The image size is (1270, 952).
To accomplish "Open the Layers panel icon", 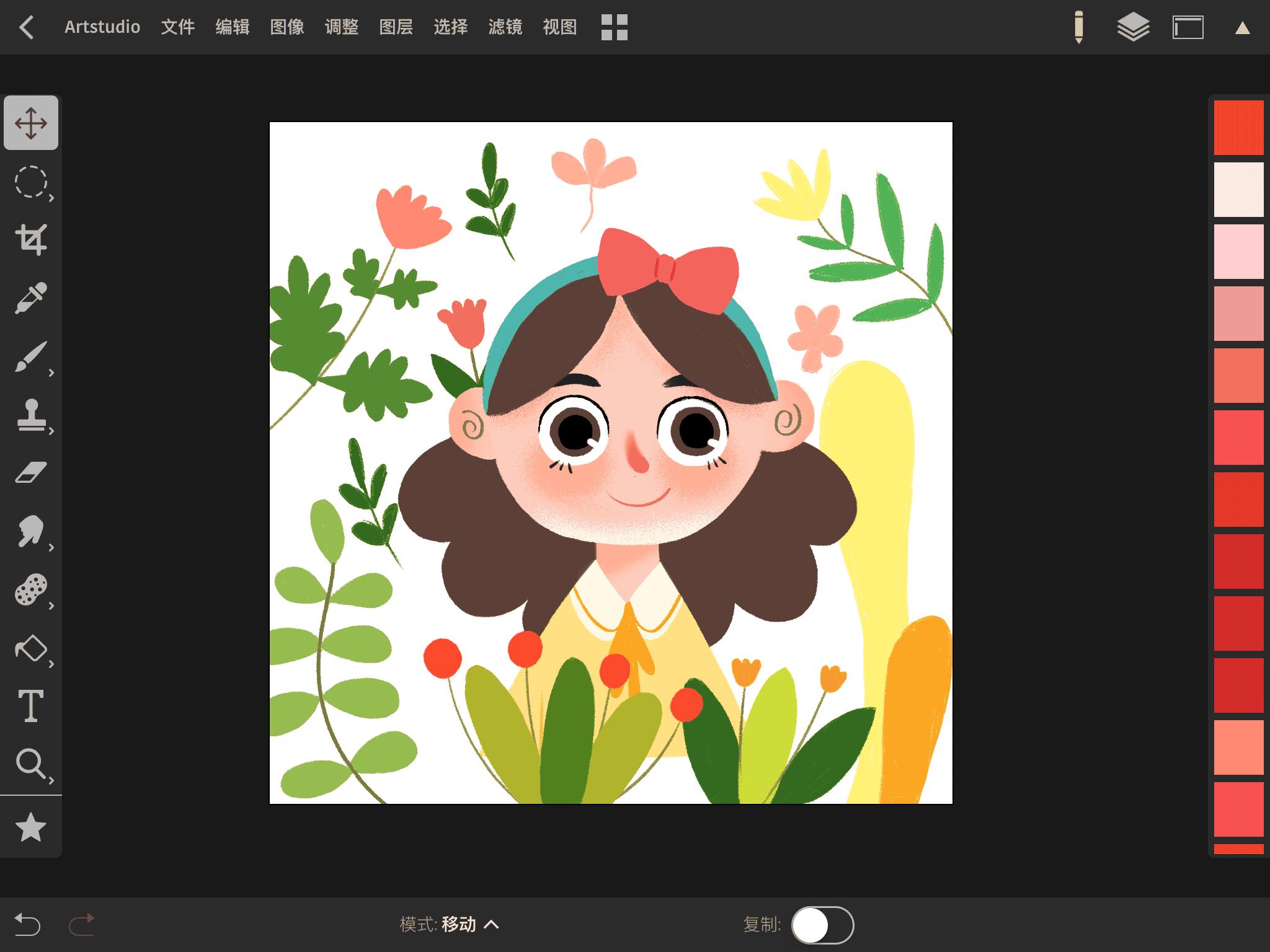I will tap(1133, 27).
